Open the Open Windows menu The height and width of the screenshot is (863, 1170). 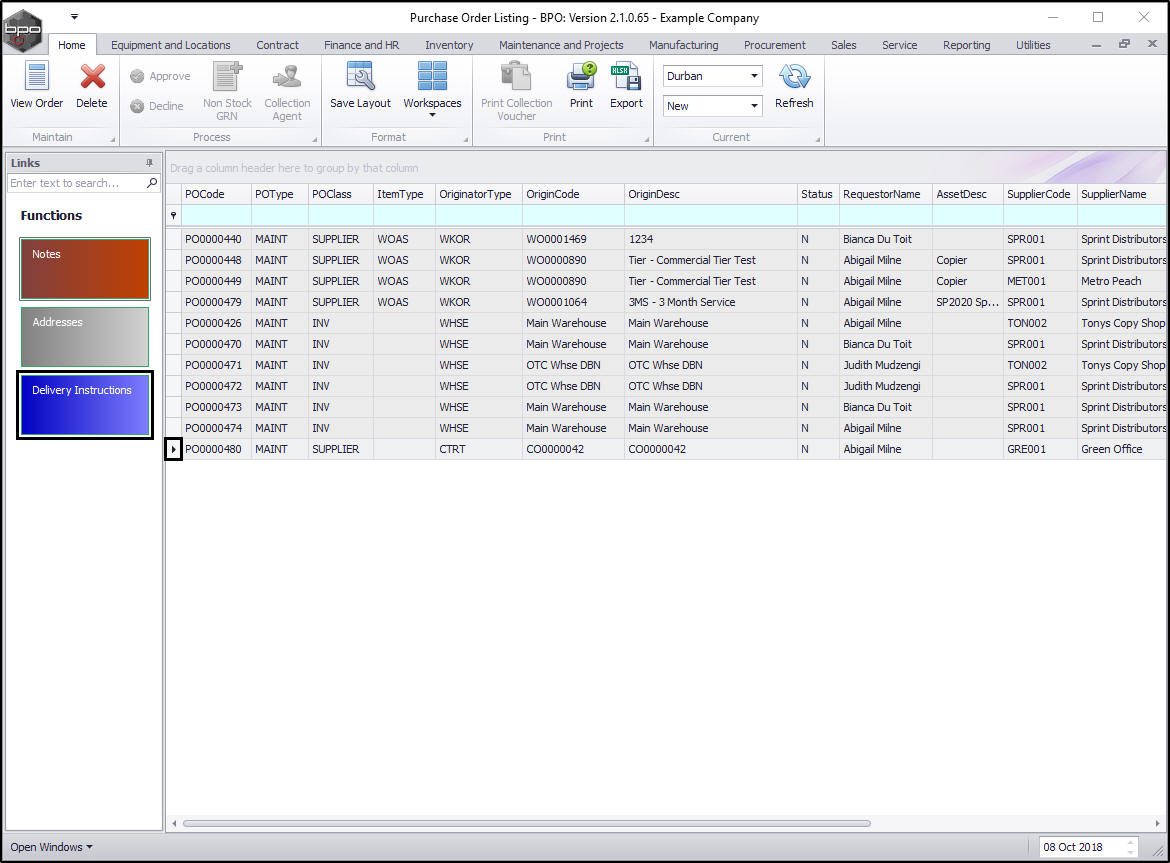(x=51, y=847)
